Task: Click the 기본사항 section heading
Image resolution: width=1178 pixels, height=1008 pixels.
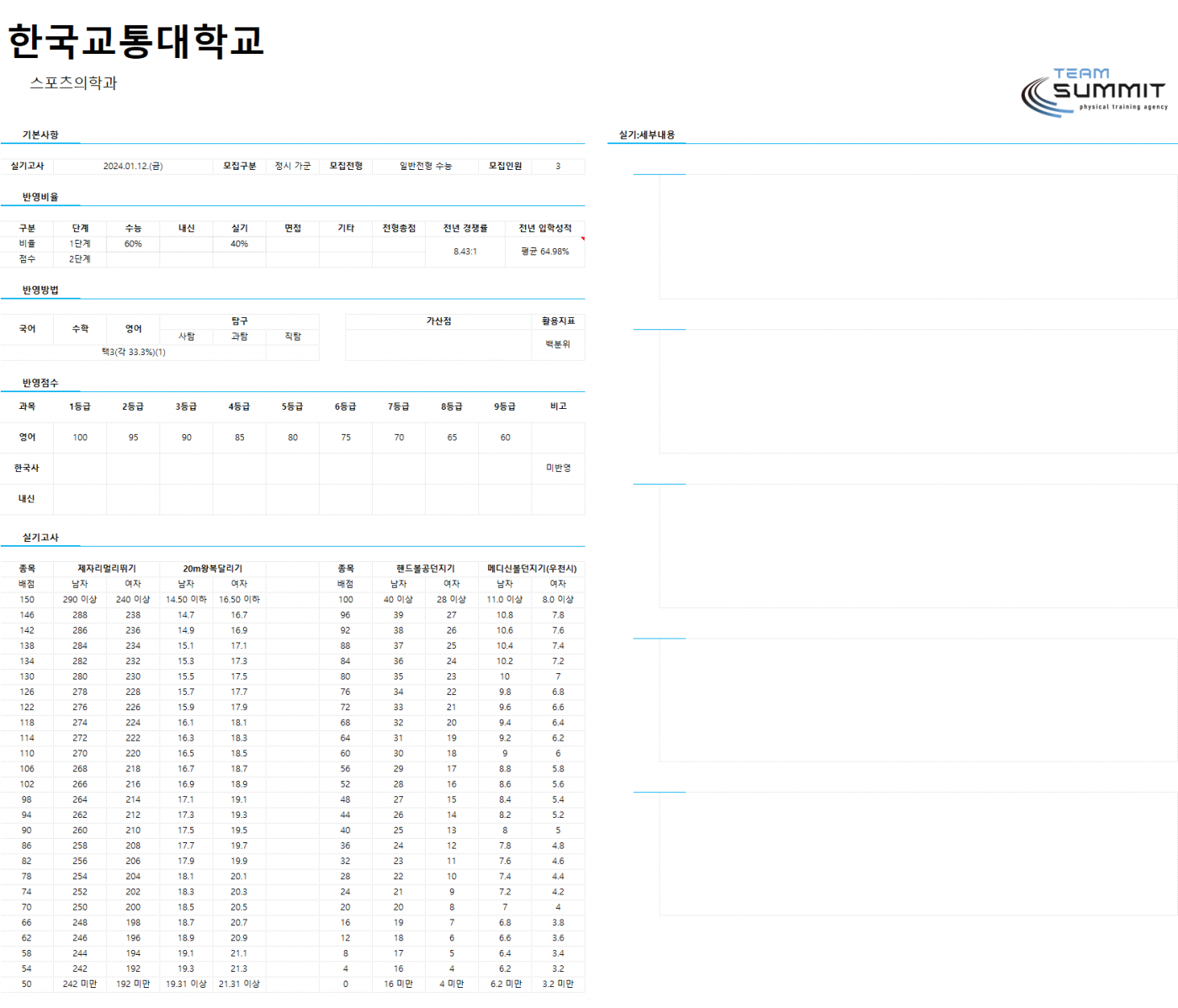Action: 40,135
